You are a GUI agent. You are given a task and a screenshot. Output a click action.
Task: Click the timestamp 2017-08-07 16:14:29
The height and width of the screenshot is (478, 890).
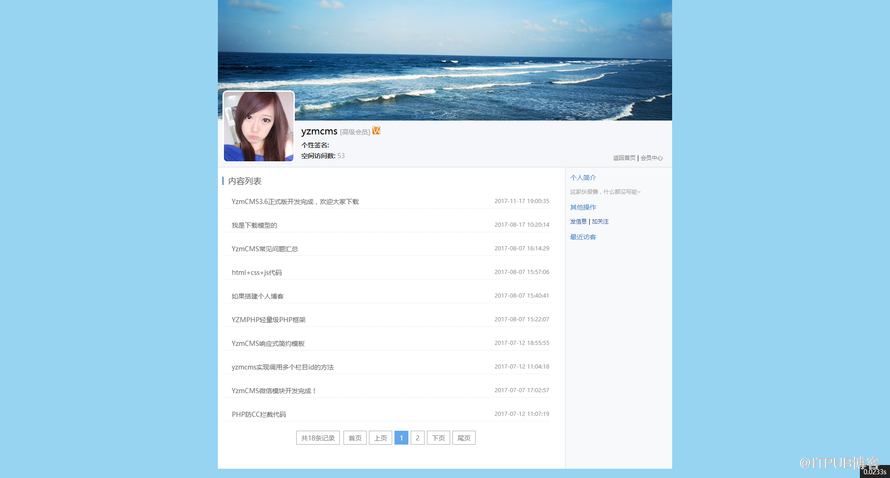pyautogui.click(x=522, y=248)
